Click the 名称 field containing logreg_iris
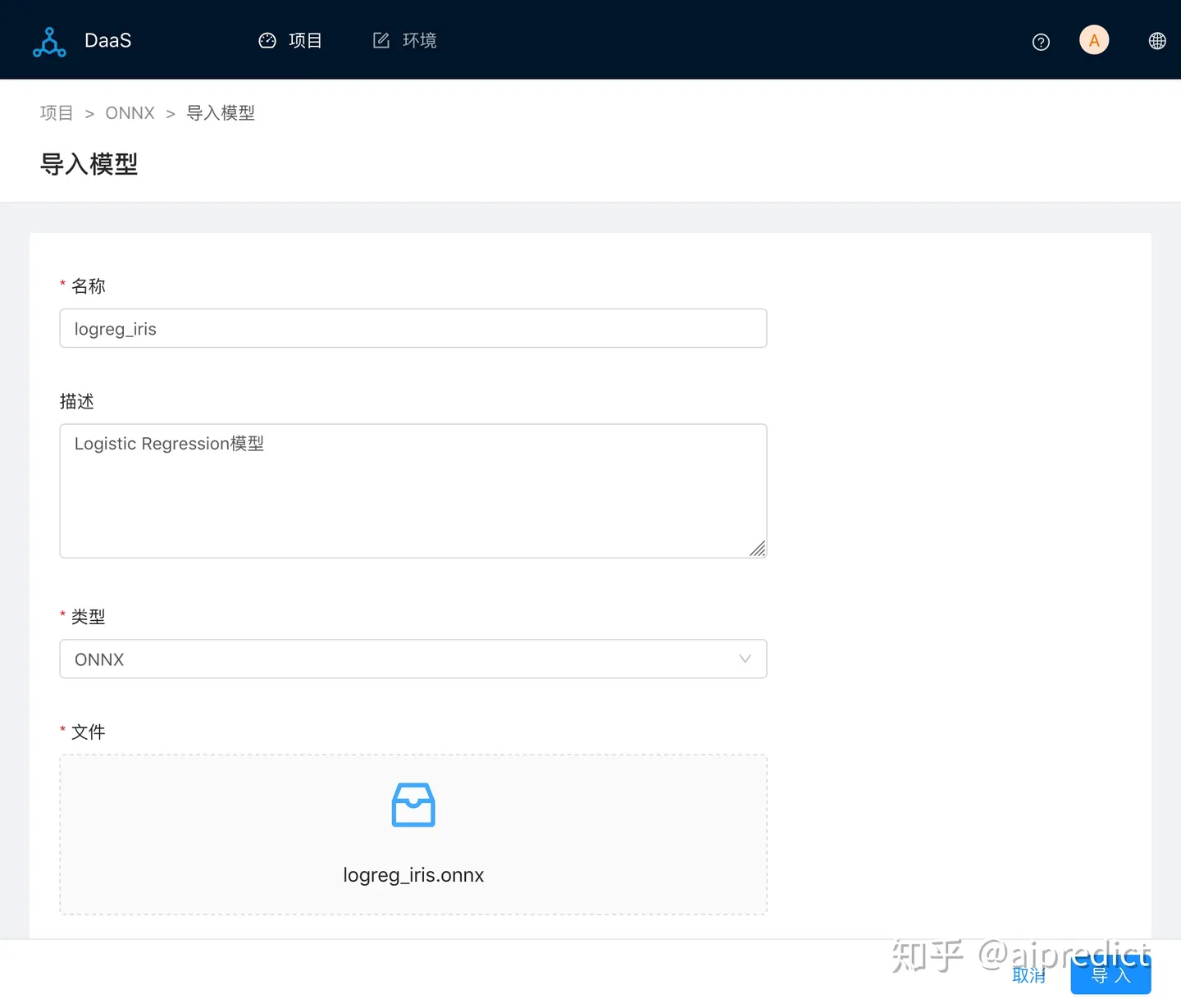This screenshot has width=1181, height=1008. coord(413,328)
